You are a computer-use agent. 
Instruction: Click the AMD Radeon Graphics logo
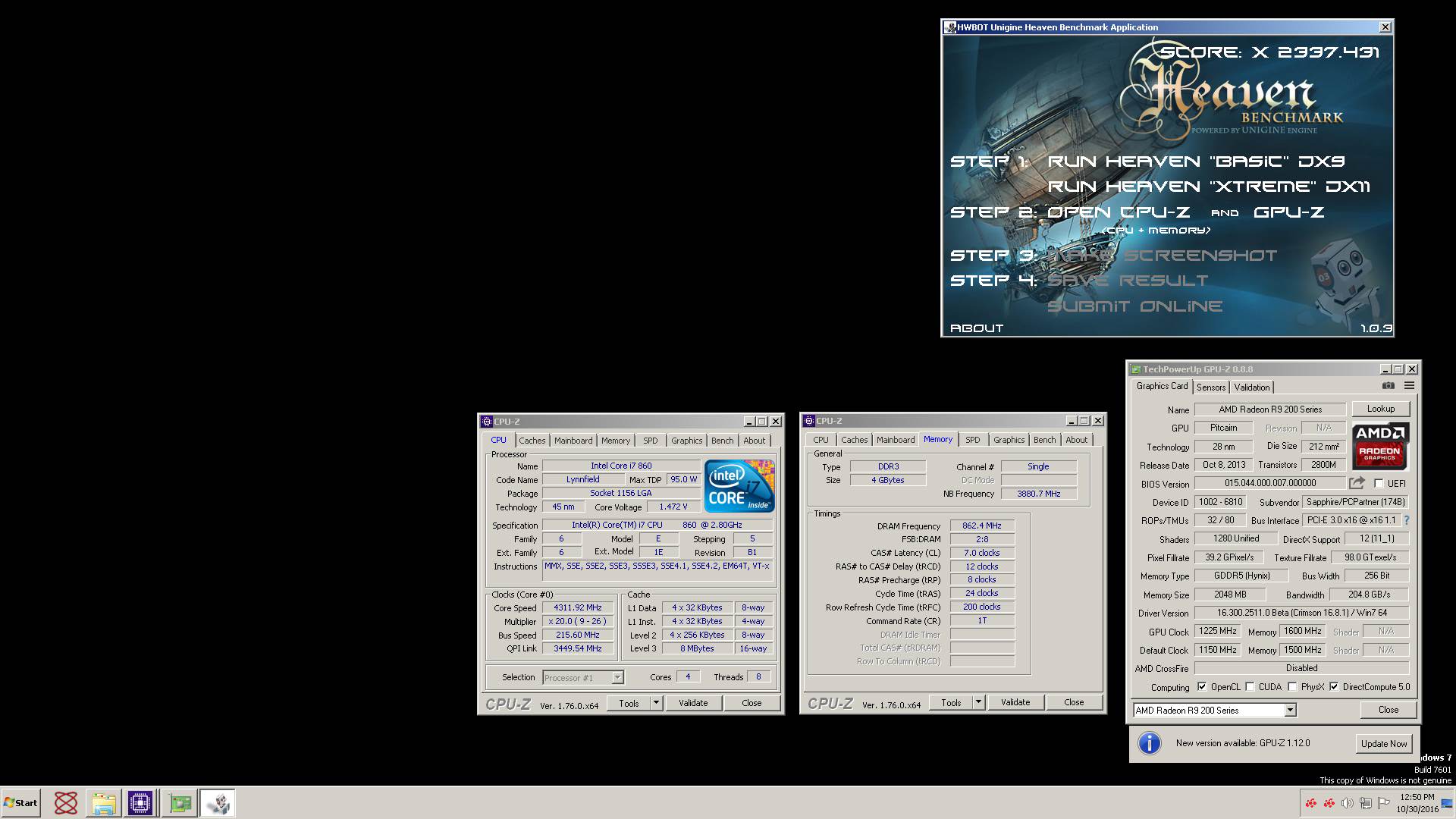click(x=1380, y=446)
